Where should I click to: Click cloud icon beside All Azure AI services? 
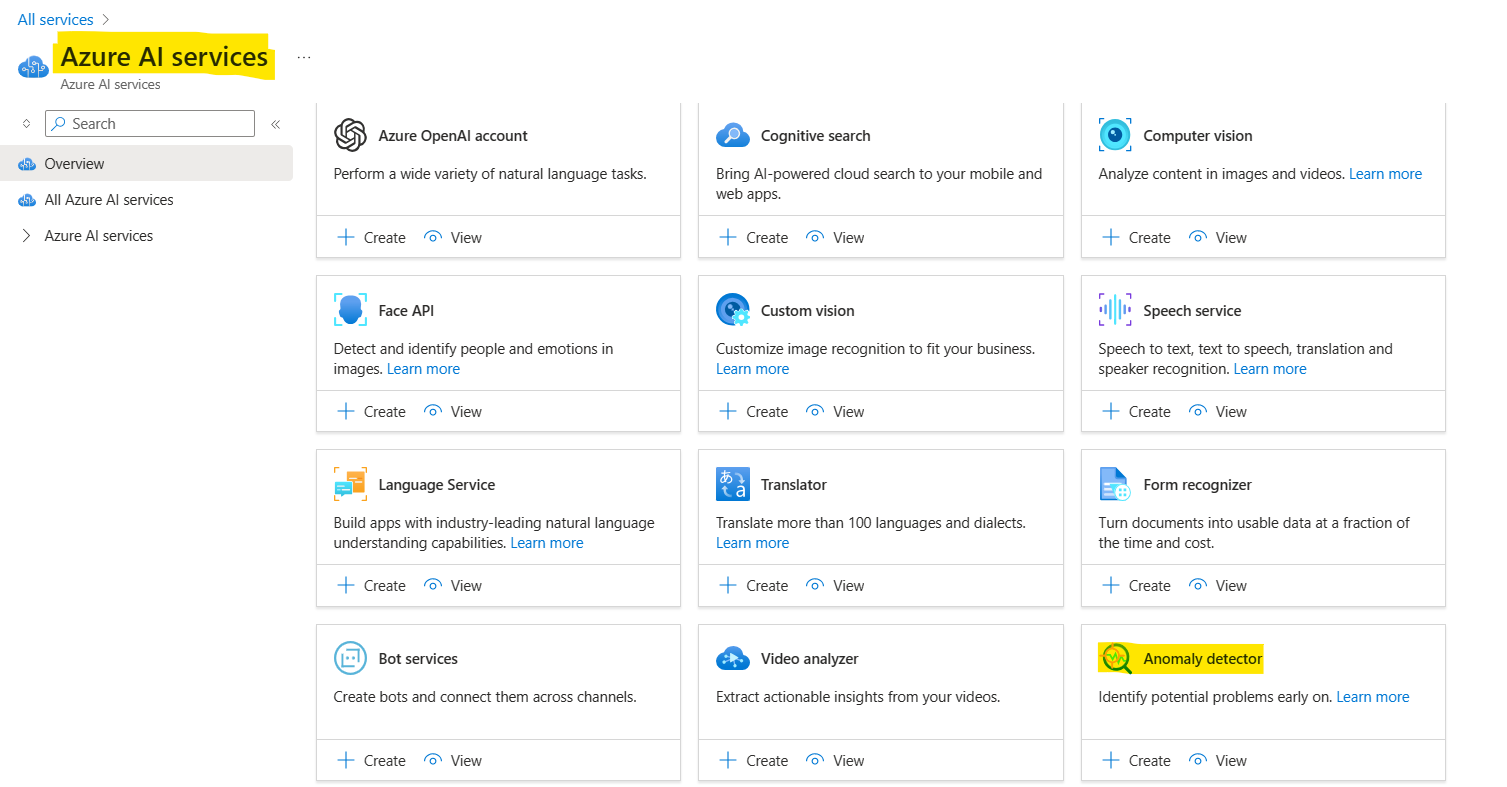(x=27, y=200)
